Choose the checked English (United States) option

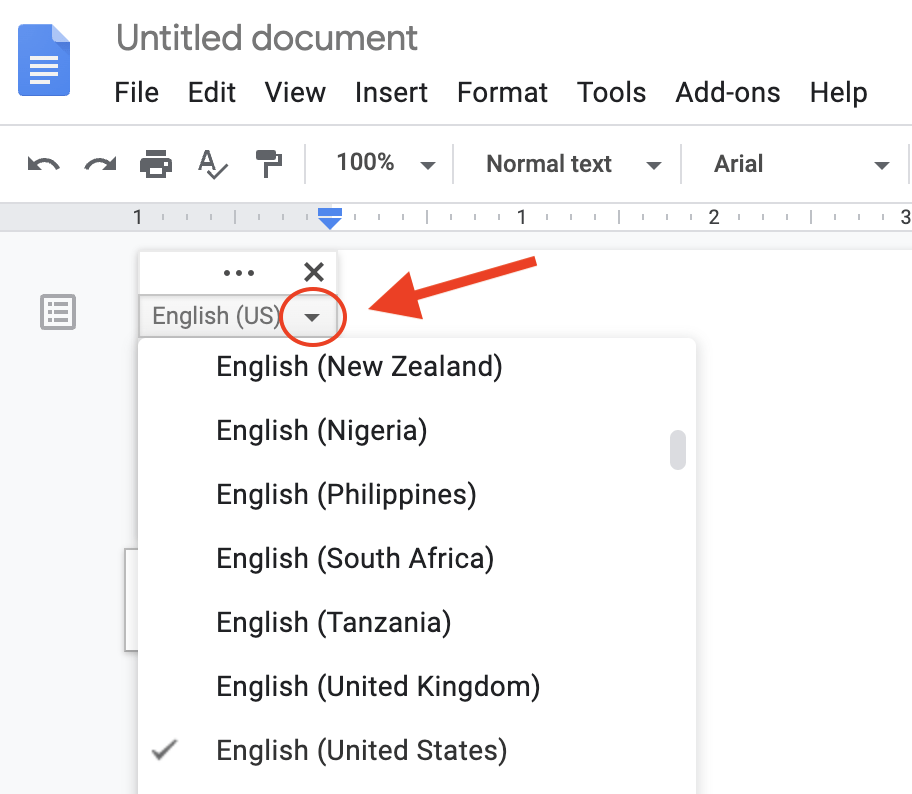tap(361, 750)
